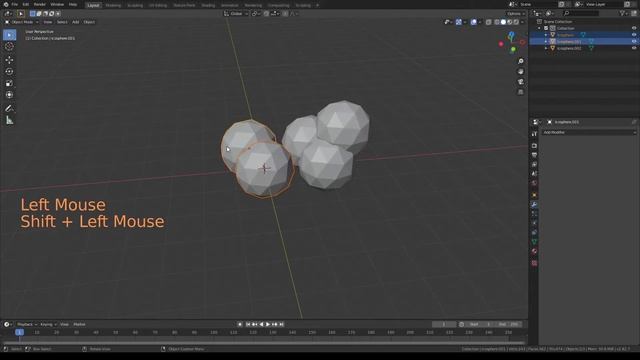The image size is (640, 360).
Task: Activate the Cursor tool in toolbar
Action: tap(9, 47)
